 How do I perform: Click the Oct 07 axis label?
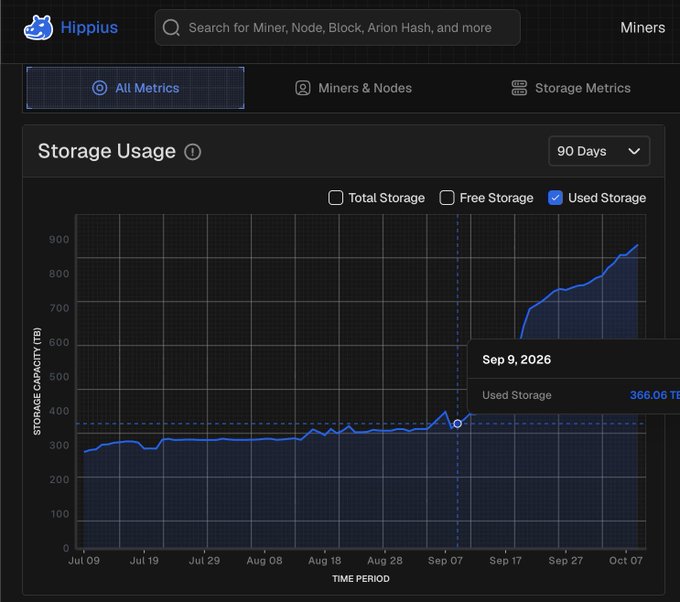pyautogui.click(x=625, y=560)
